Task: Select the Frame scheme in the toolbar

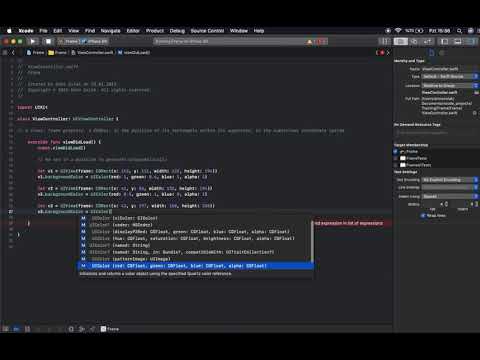Action: coord(69,41)
